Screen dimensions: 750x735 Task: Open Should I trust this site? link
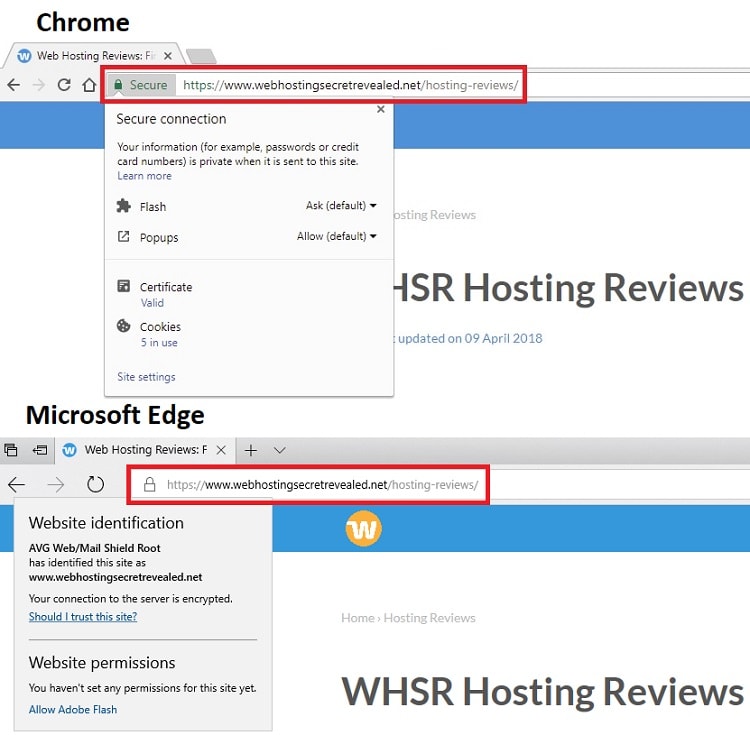(x=83, y=617)
